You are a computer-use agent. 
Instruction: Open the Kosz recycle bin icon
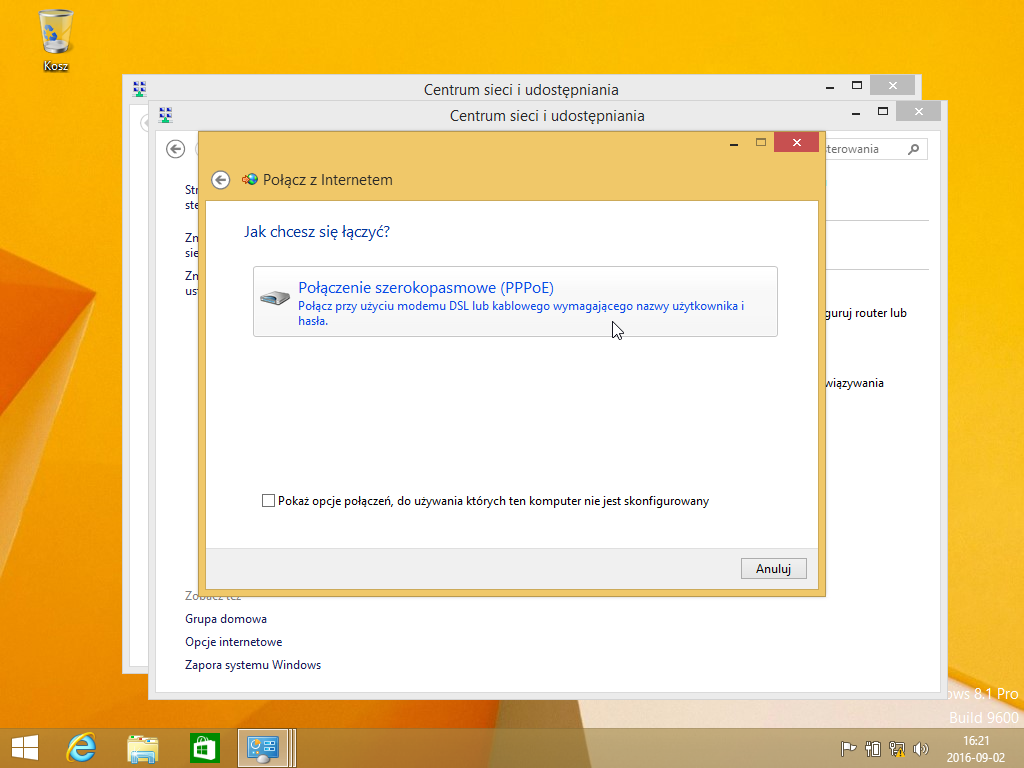(56, 40)
